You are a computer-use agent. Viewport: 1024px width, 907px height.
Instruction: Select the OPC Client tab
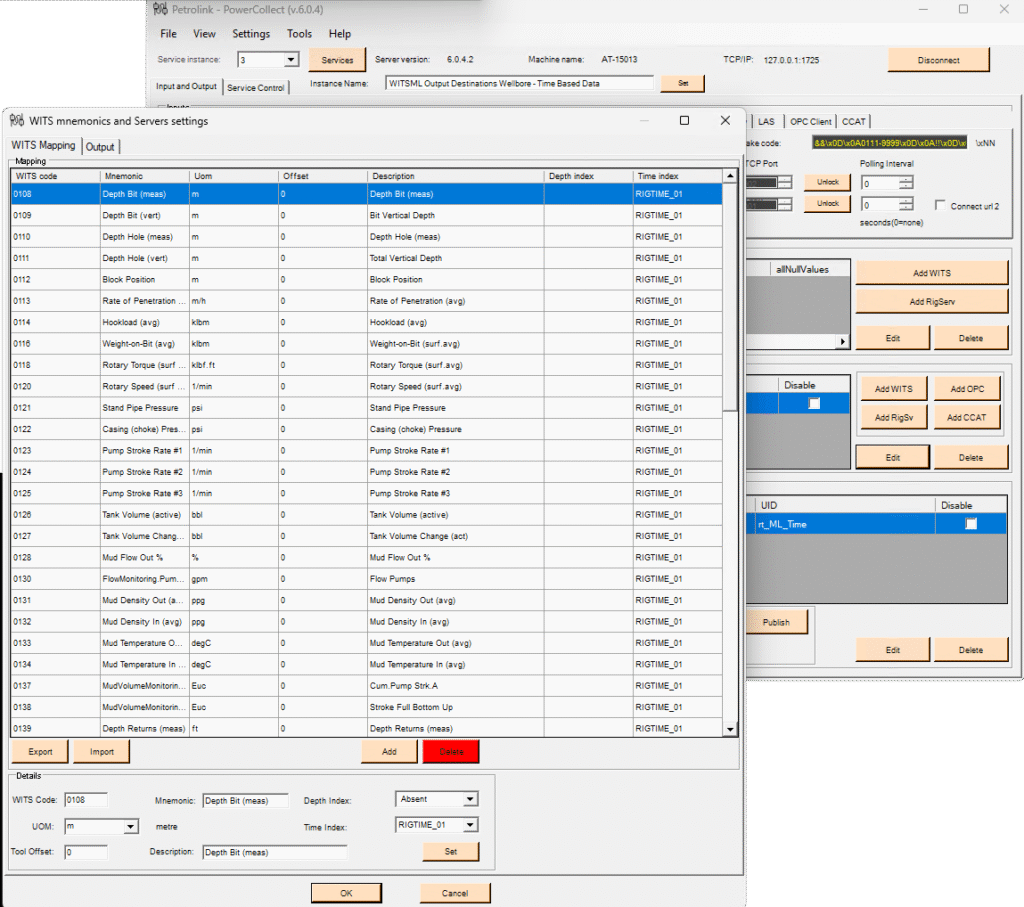coord(810,121)
